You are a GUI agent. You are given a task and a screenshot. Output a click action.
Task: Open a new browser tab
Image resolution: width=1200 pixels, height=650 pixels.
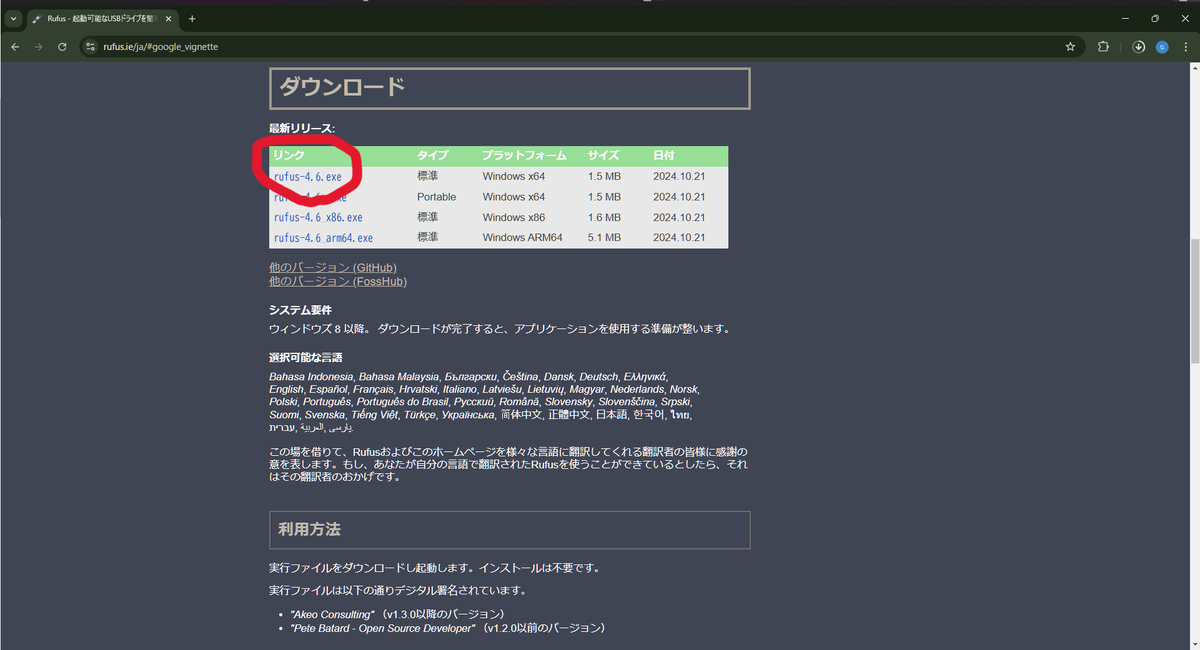point(192,19)
